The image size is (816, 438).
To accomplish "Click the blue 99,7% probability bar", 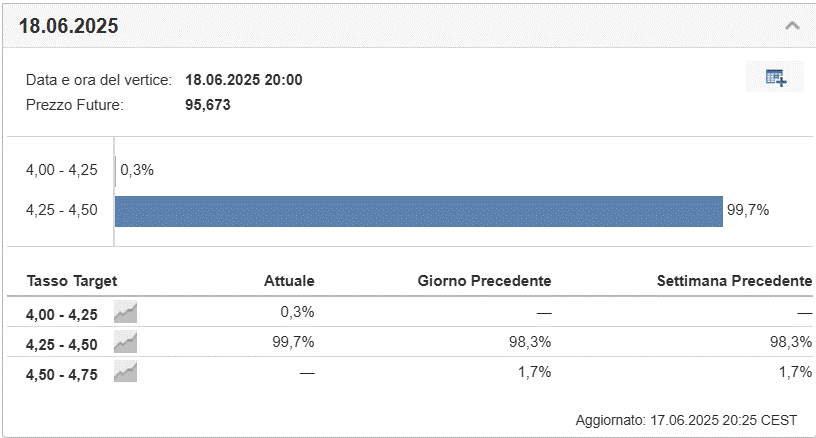I will (x=418, y=211).
